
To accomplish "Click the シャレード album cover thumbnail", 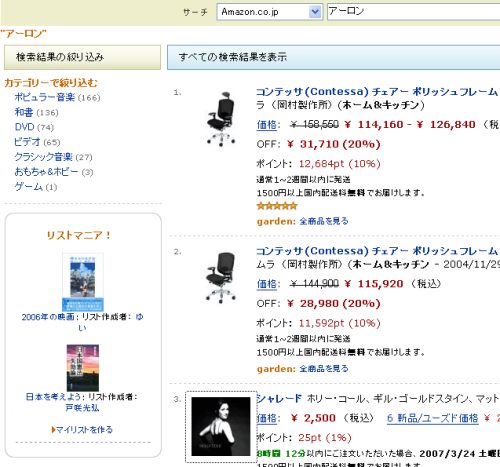I will [221, 426].
